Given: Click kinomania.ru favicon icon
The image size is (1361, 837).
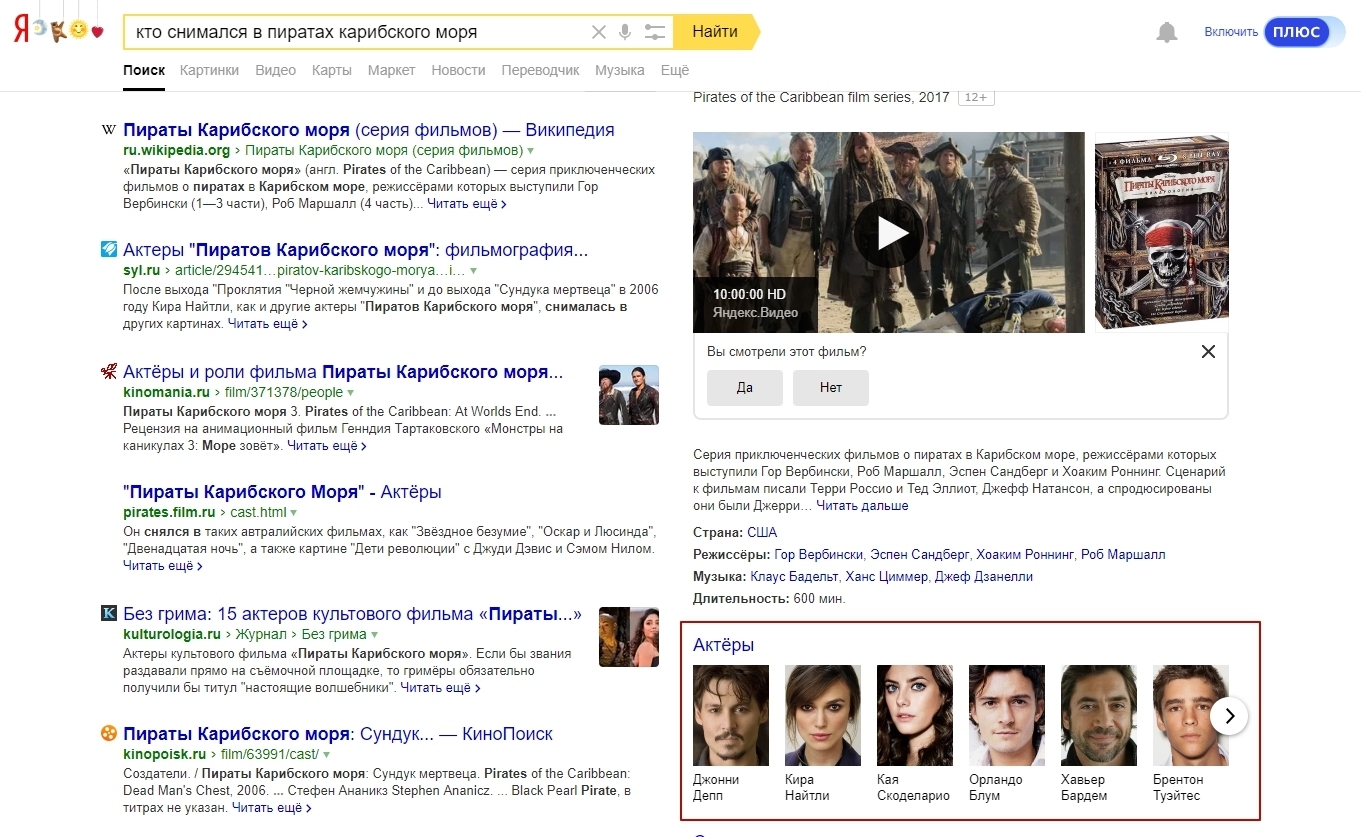Looking at the screenshot, I should [109, 372].
